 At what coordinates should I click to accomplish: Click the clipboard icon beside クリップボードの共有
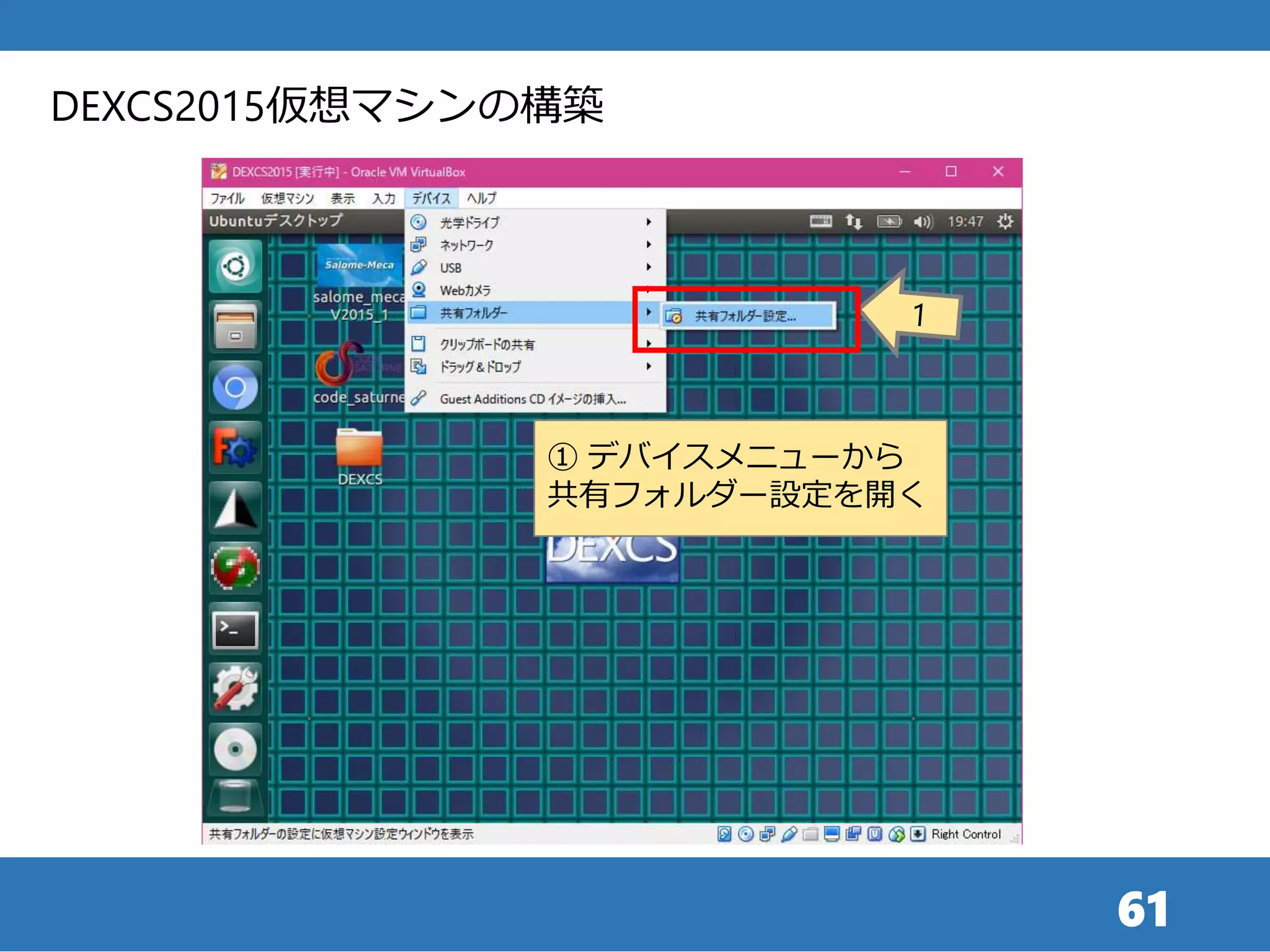(419, 343)
